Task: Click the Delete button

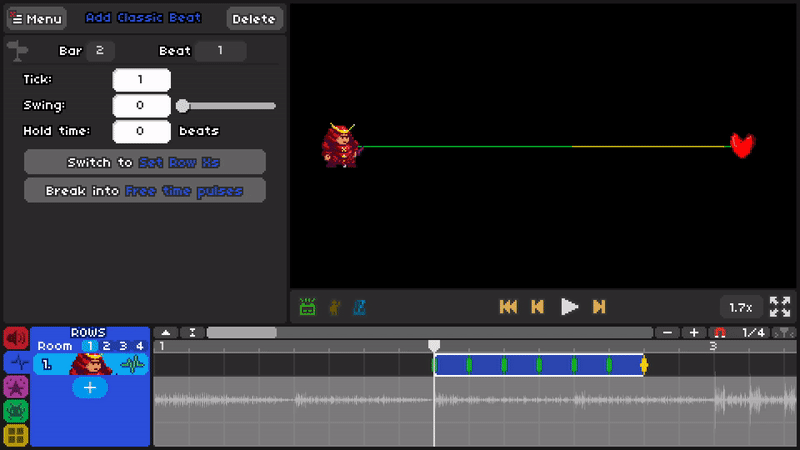Action: point(254,19)
